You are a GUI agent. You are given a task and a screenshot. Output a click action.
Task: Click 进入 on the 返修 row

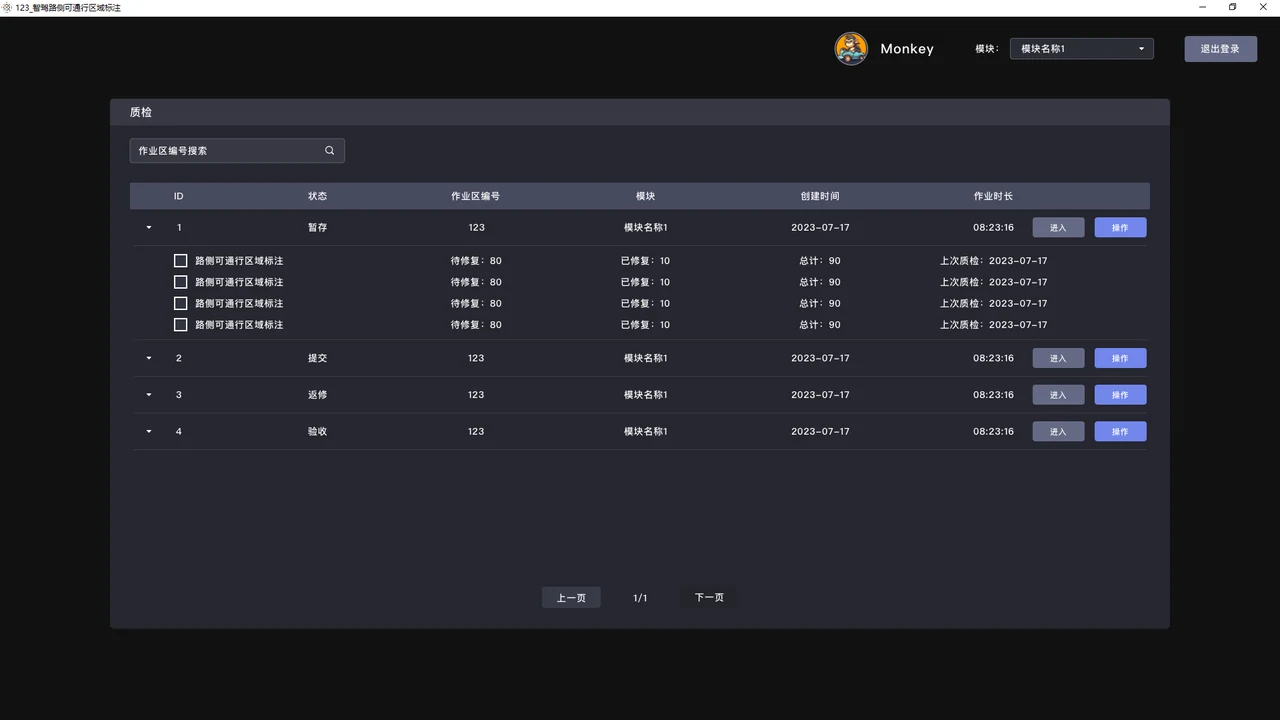point(1058,395)
